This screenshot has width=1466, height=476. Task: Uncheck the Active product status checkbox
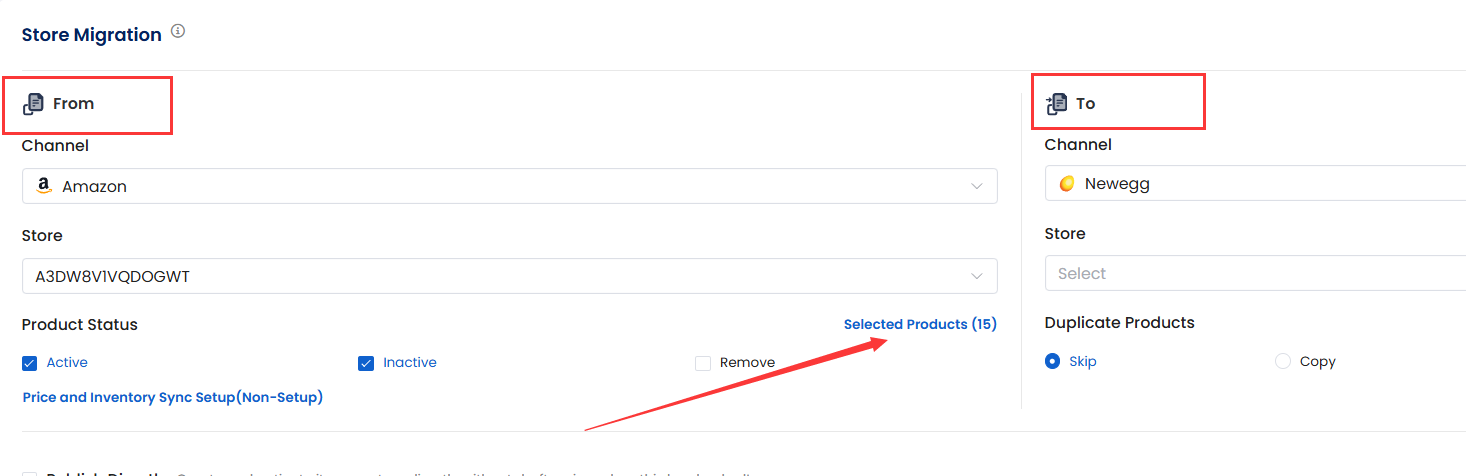pyautogui.click(x=30, y=363)
